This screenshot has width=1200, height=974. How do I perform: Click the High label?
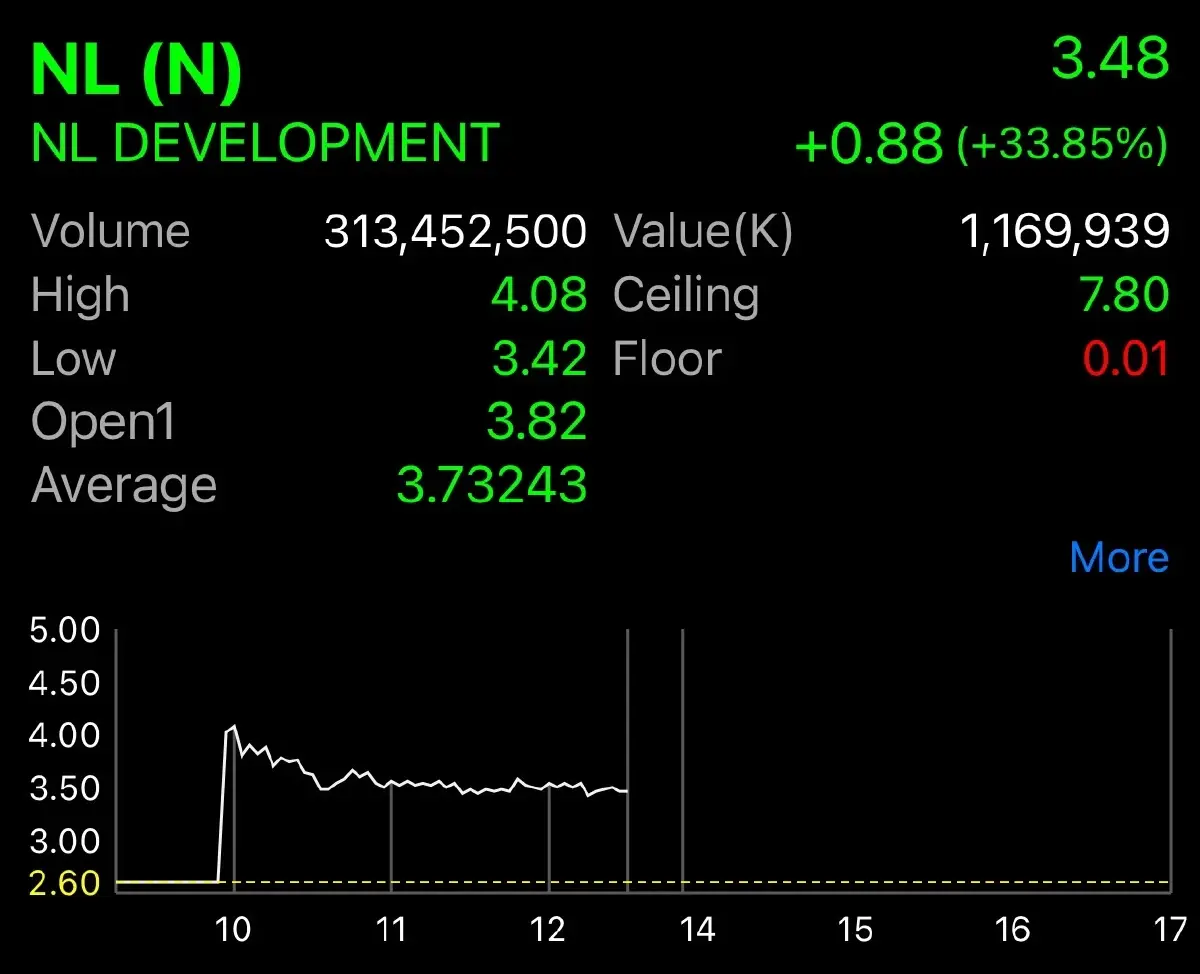click(x=80, y=296)
